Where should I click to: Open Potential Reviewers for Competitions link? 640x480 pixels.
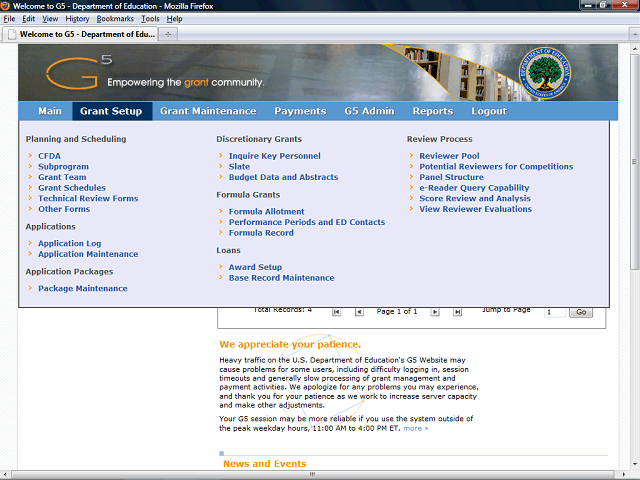point(496,167)
